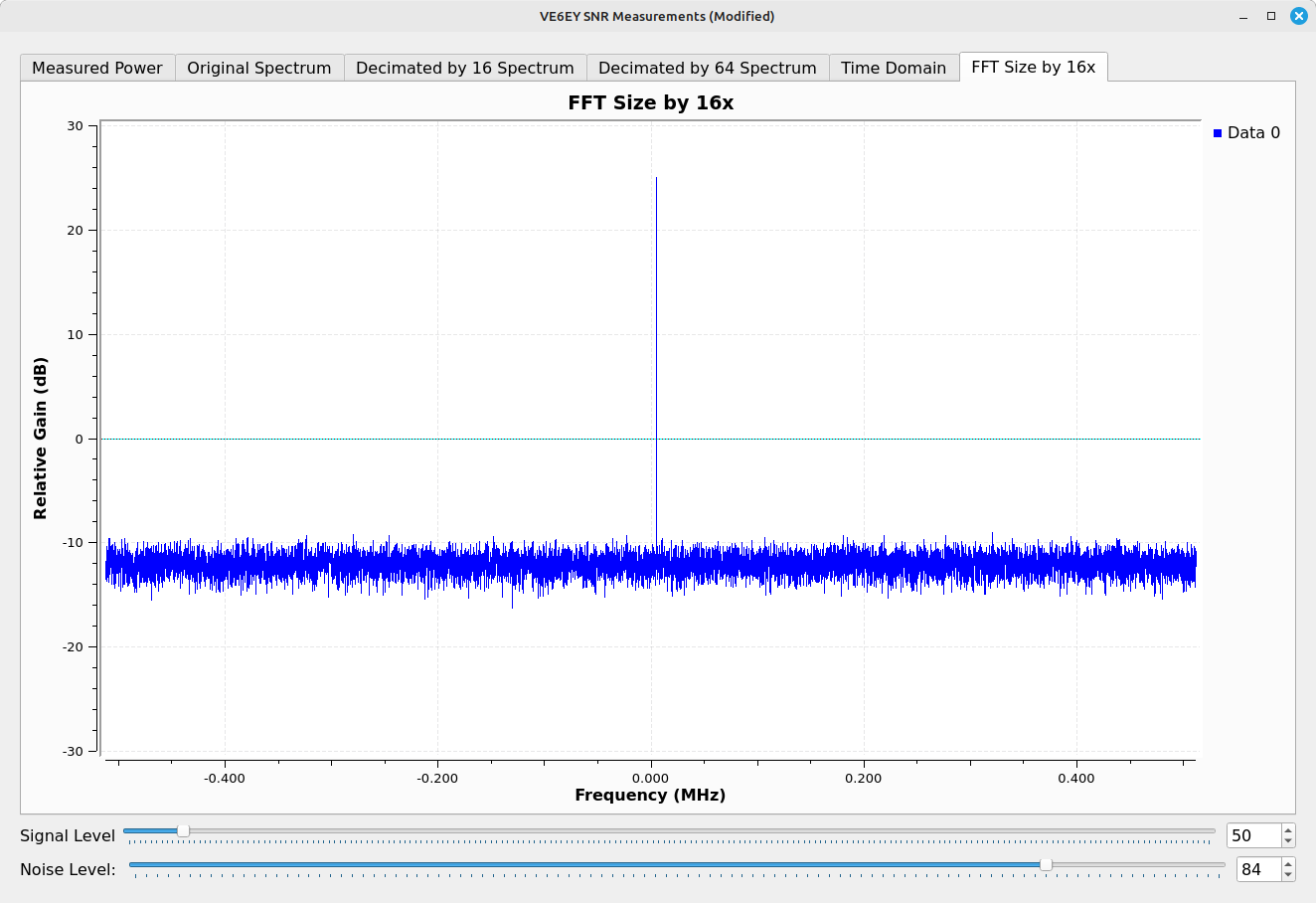Close the VE6EY SNR Measurements window

pyautogui.click(x=1298, y=16)
